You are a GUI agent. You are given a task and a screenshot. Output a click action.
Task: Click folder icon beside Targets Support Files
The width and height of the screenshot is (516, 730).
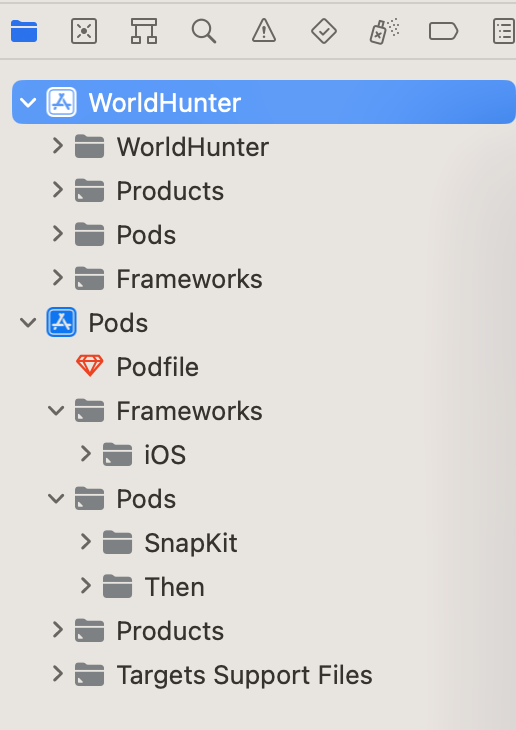tap(89, 674)
